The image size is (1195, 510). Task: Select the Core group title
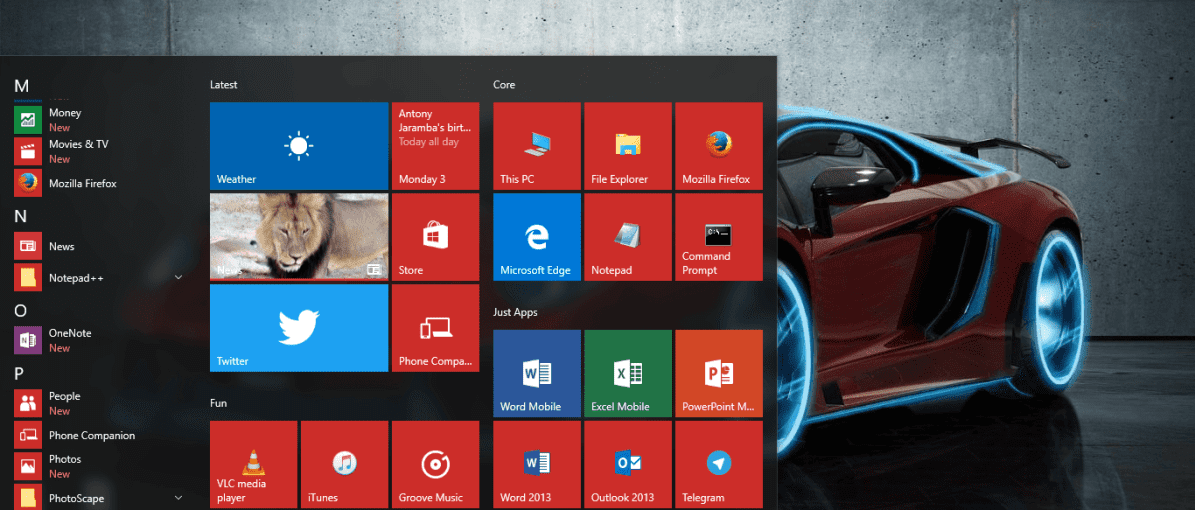(504, 85)
